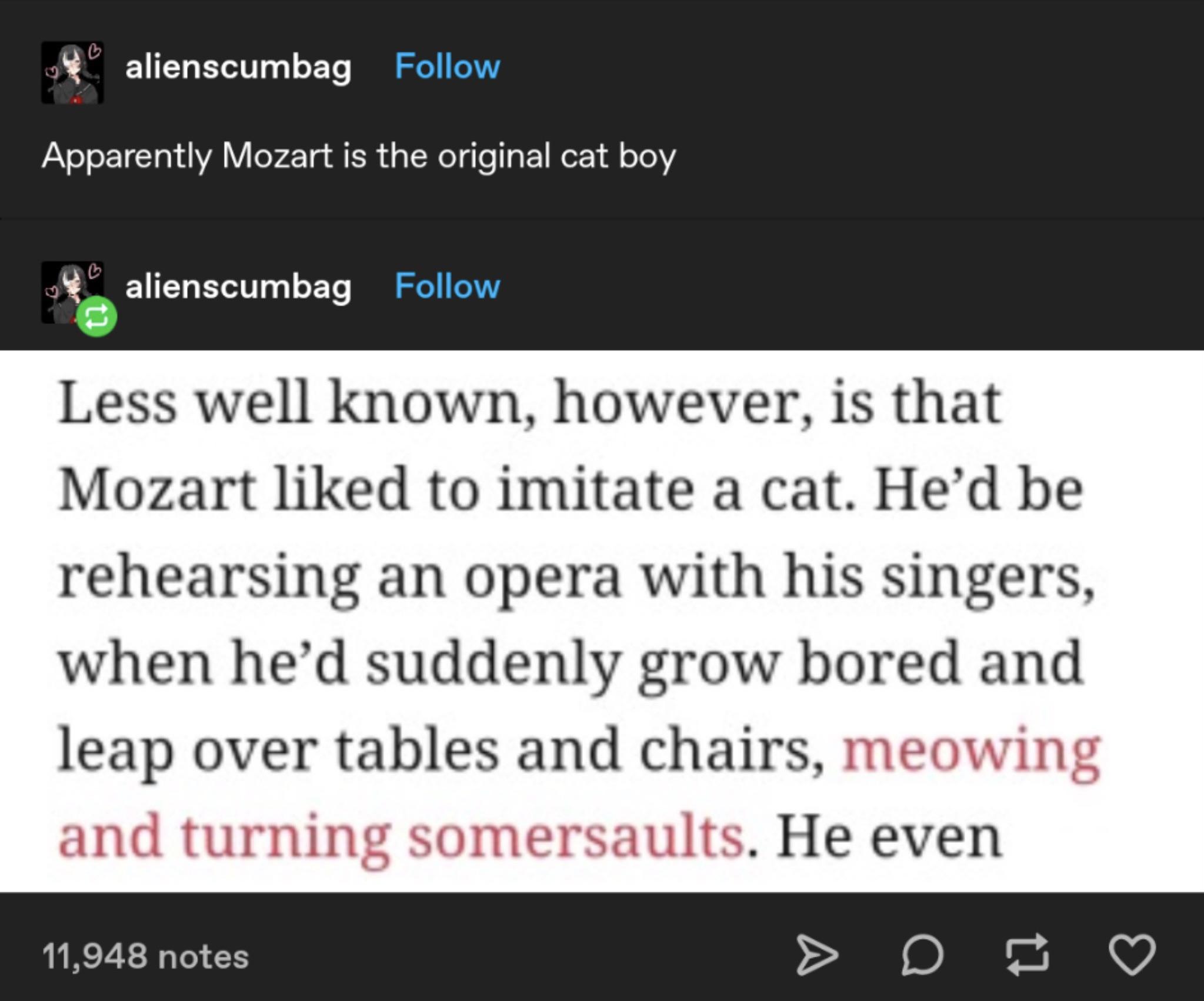Open replies with the speech bubble icon
Viewport: 1204px width, 1001px height.
[x=922, y=956]
